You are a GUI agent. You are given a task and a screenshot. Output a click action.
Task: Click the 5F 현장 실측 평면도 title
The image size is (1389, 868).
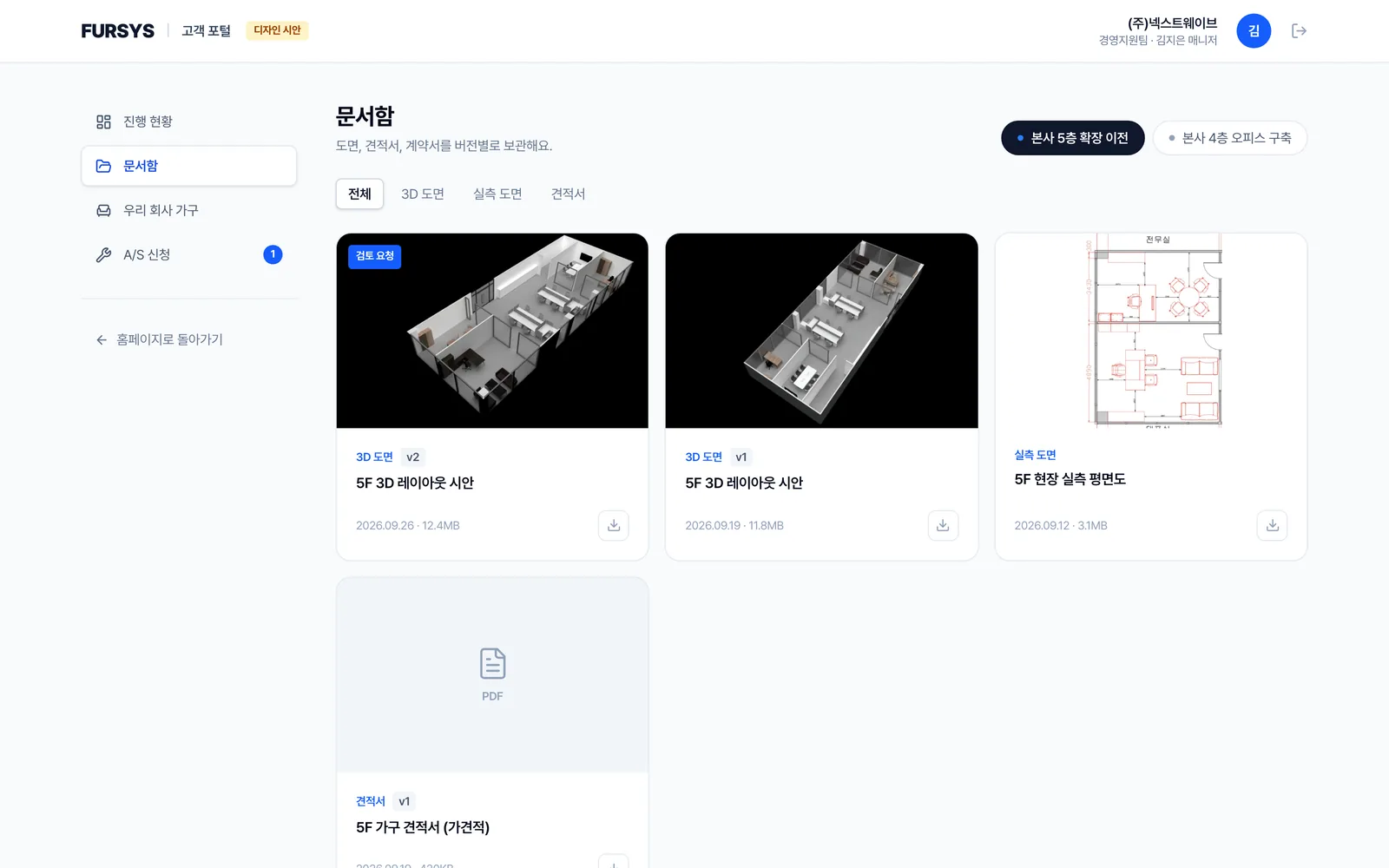pos(1070,479)
